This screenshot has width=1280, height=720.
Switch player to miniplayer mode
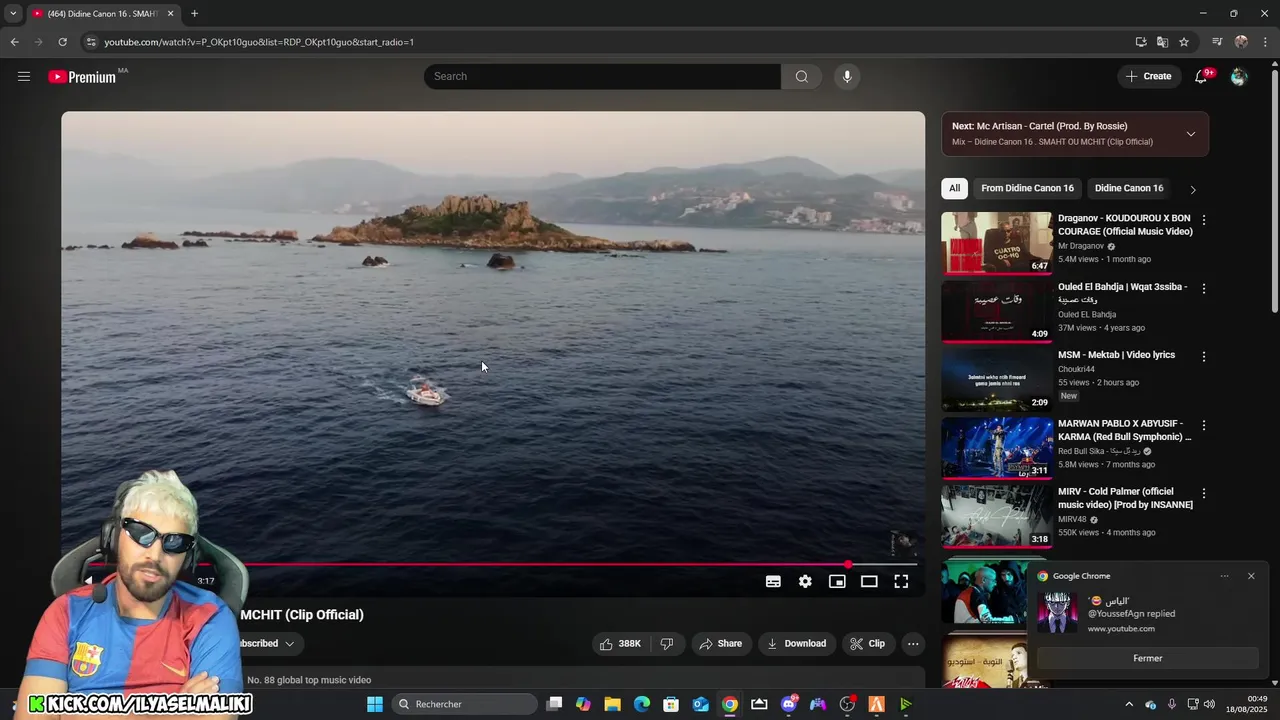pyautogui.click(x=837, y=581)
